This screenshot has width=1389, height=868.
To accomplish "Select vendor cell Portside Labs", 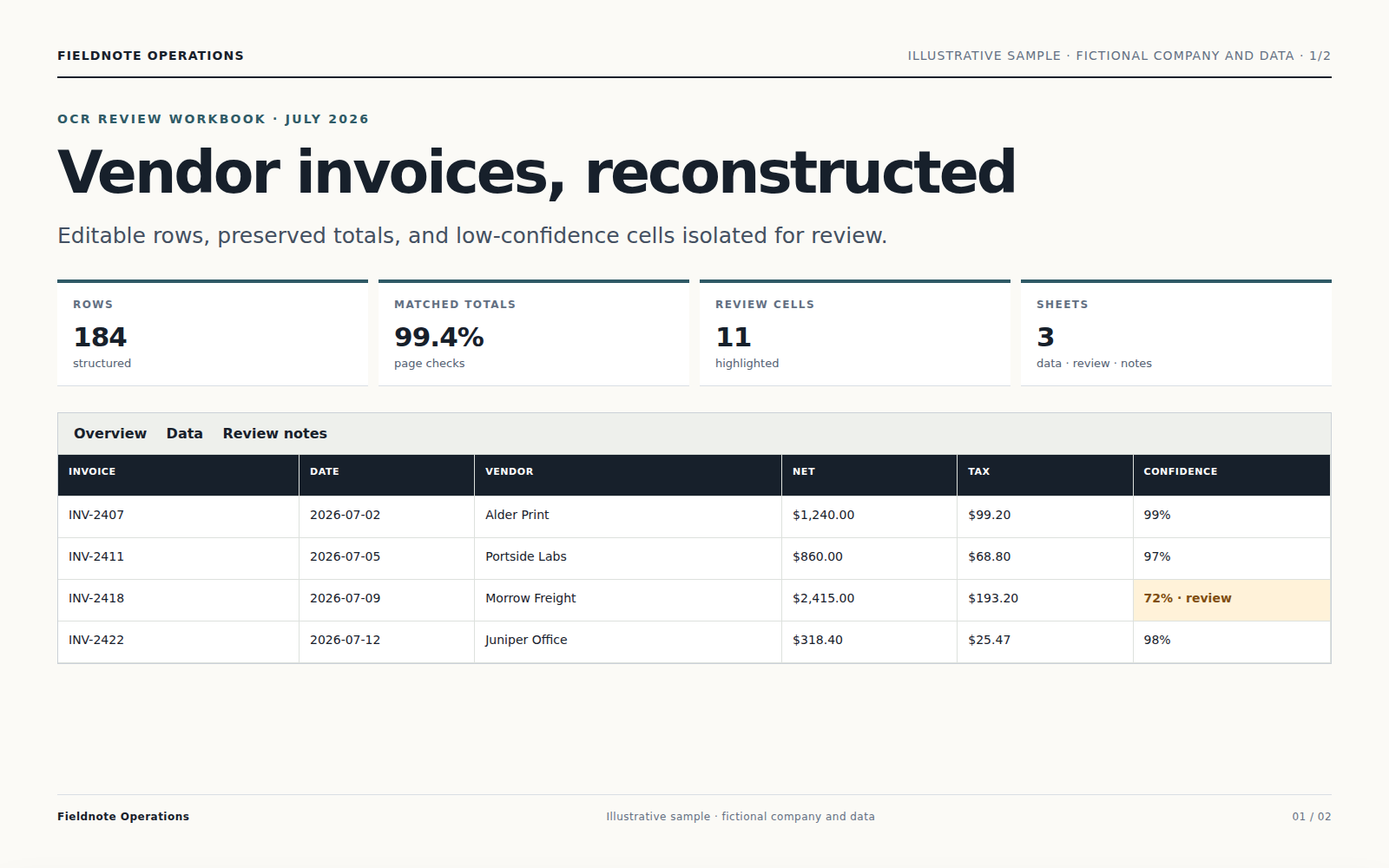I will tap(629, 558).
